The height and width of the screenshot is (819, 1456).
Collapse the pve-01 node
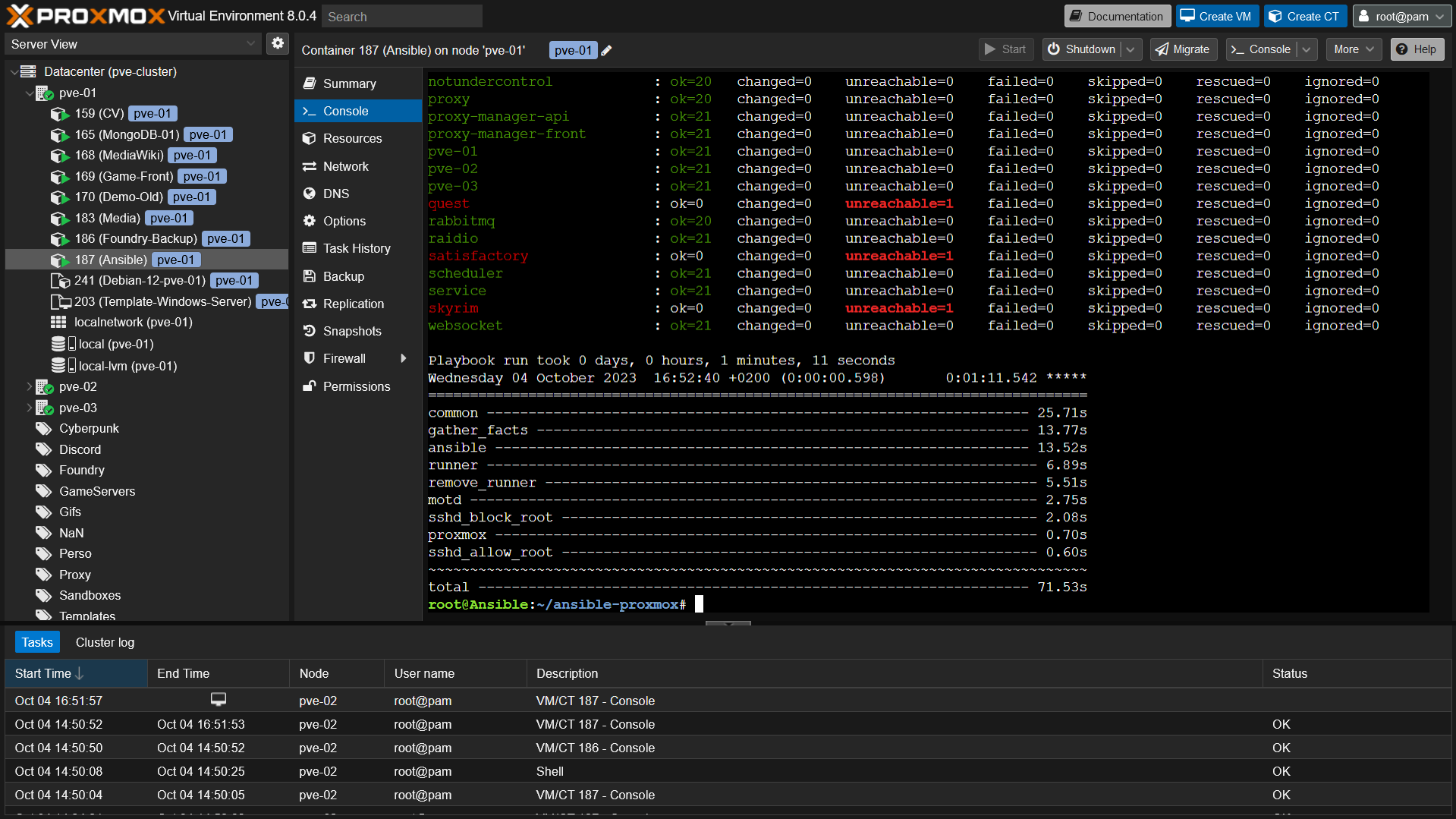click(29, 93)
